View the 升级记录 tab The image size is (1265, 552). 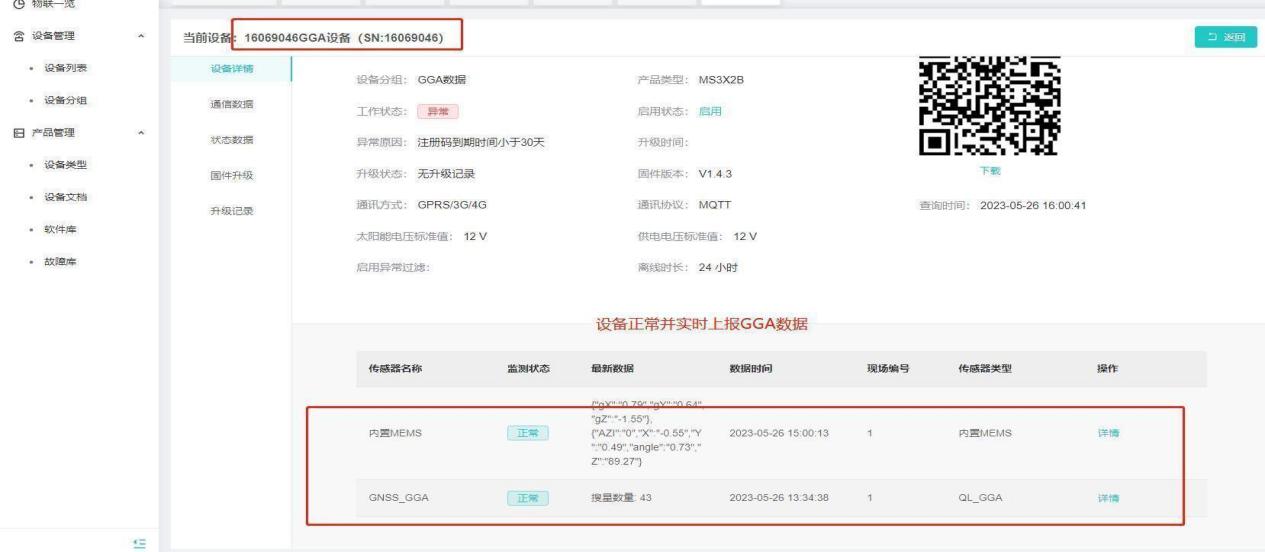[231, 211]
